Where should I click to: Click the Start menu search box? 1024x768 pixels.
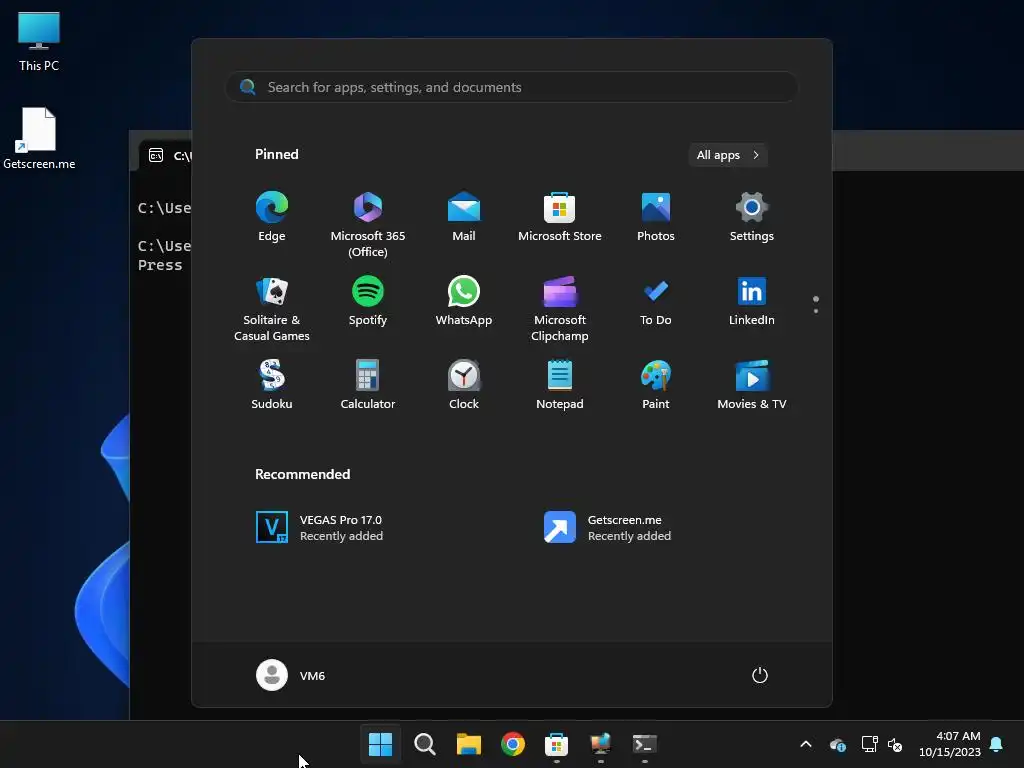click(512, 87)
